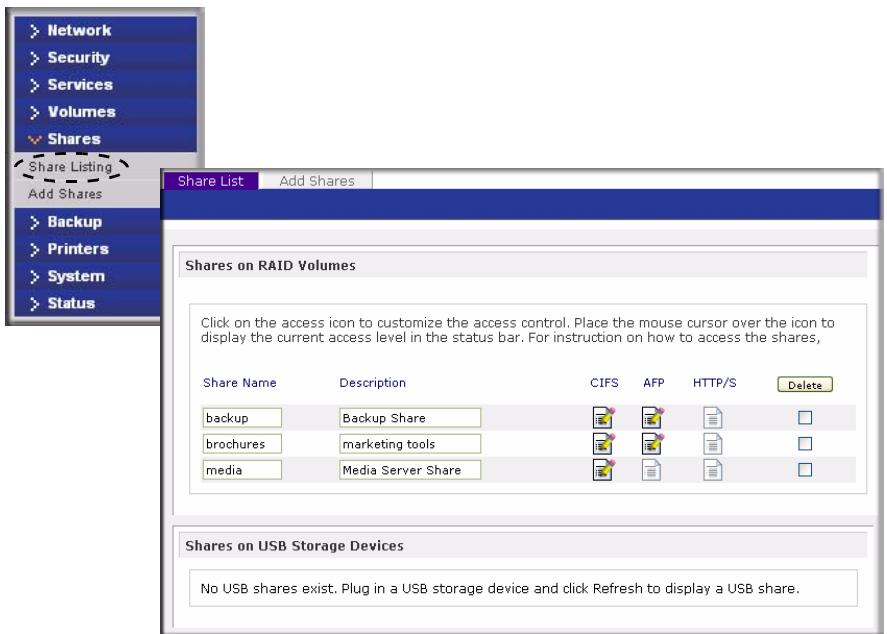Viewport: 887px width, 634px height.
Task: Click the Share Name column header
Action: (x=240, y=383)
